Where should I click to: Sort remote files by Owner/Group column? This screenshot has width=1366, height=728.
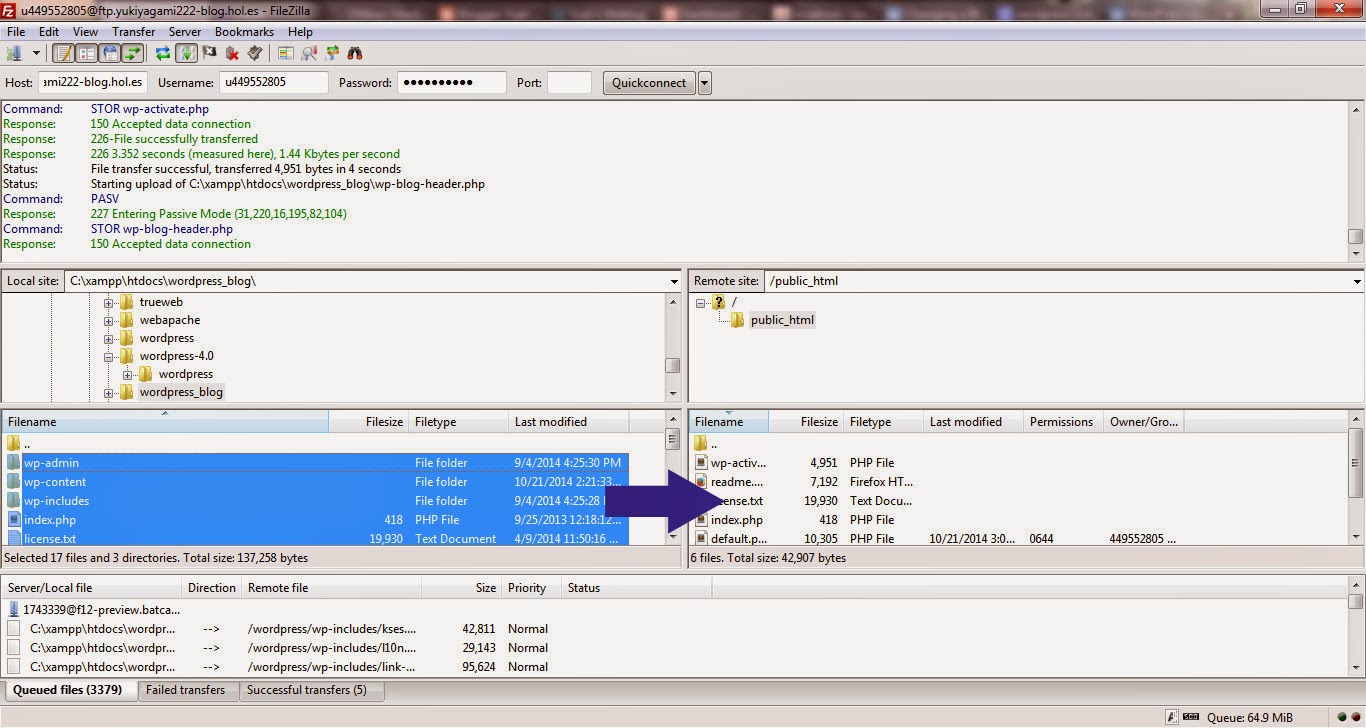tap(1143, 422)
